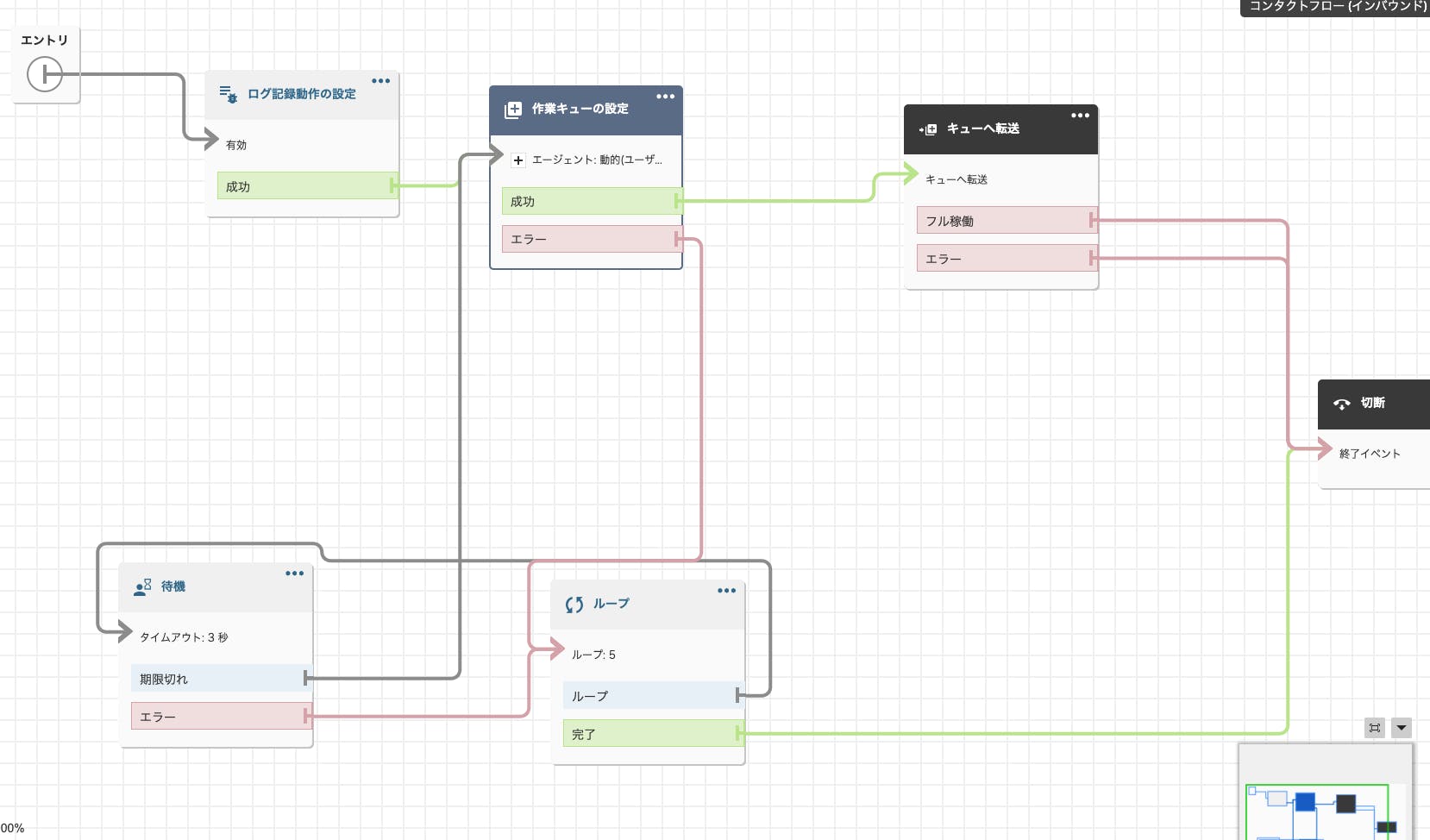Screen dimensions: 1430x840
Task: Click タイムアウト: 3 秒 text
Action: 184,637
